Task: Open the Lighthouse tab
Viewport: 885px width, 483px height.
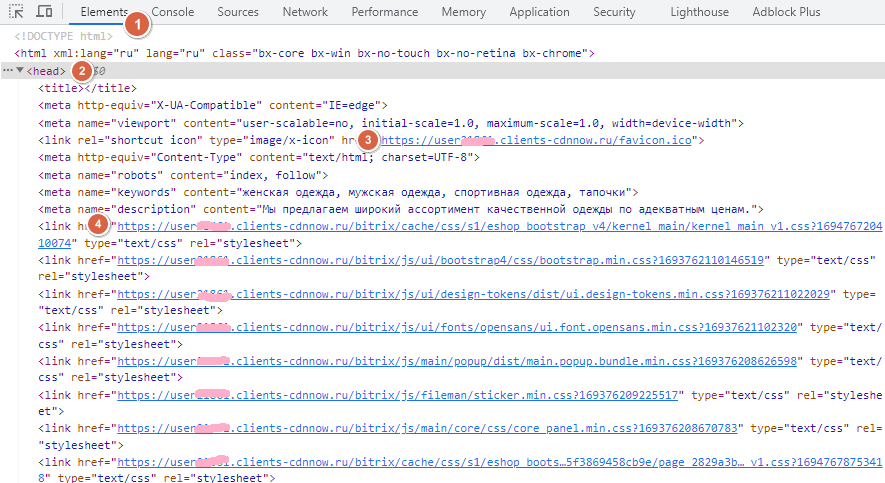Action: (699, 12)
